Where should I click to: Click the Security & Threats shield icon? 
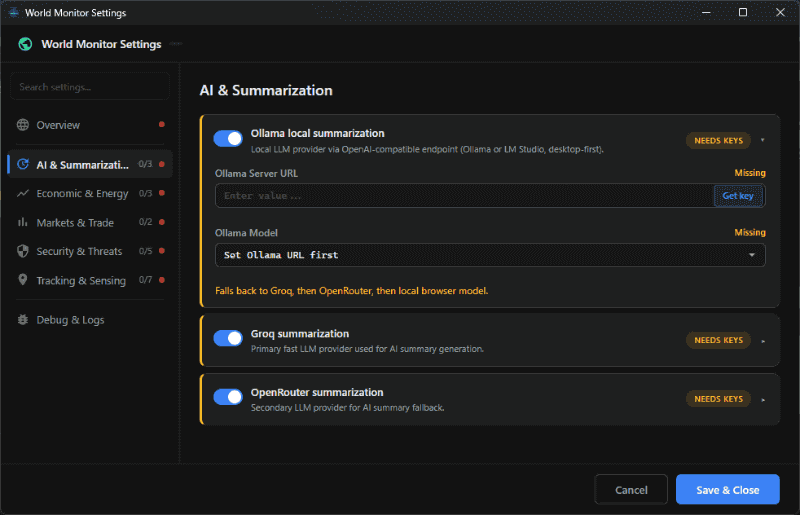(23, 251)
